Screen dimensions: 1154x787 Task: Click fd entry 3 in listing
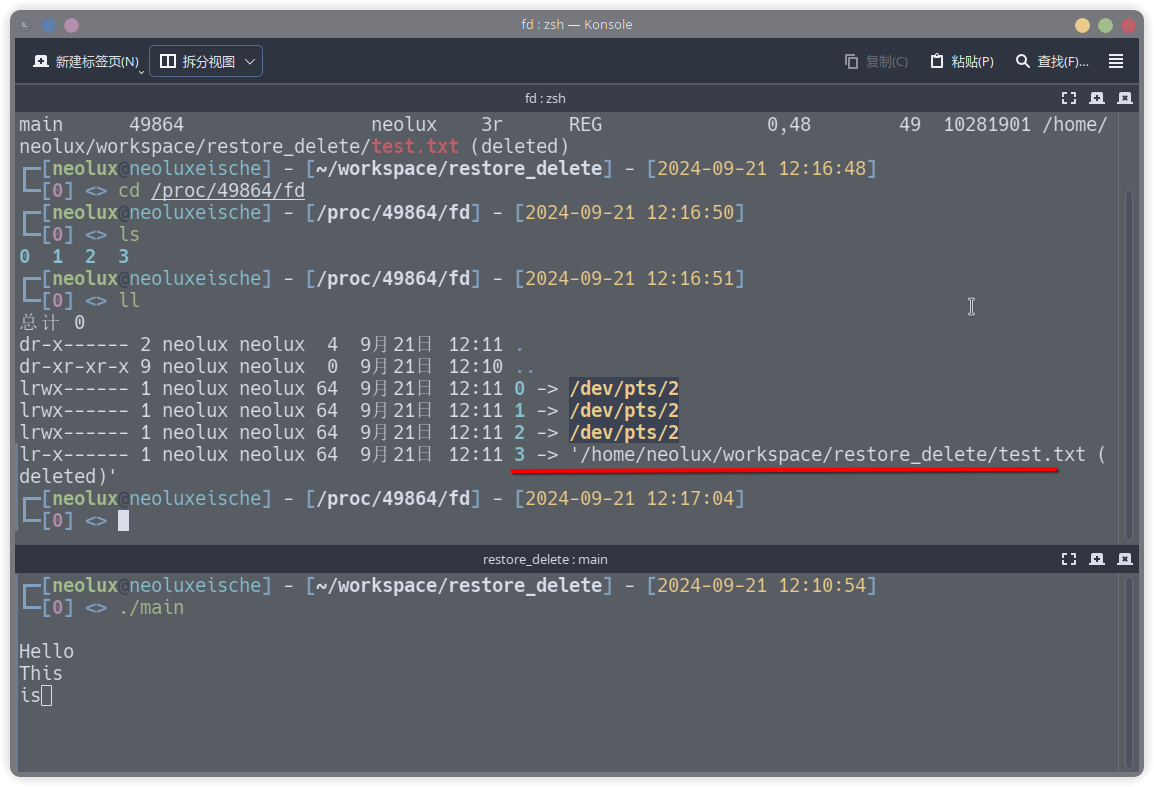(520, 454)
